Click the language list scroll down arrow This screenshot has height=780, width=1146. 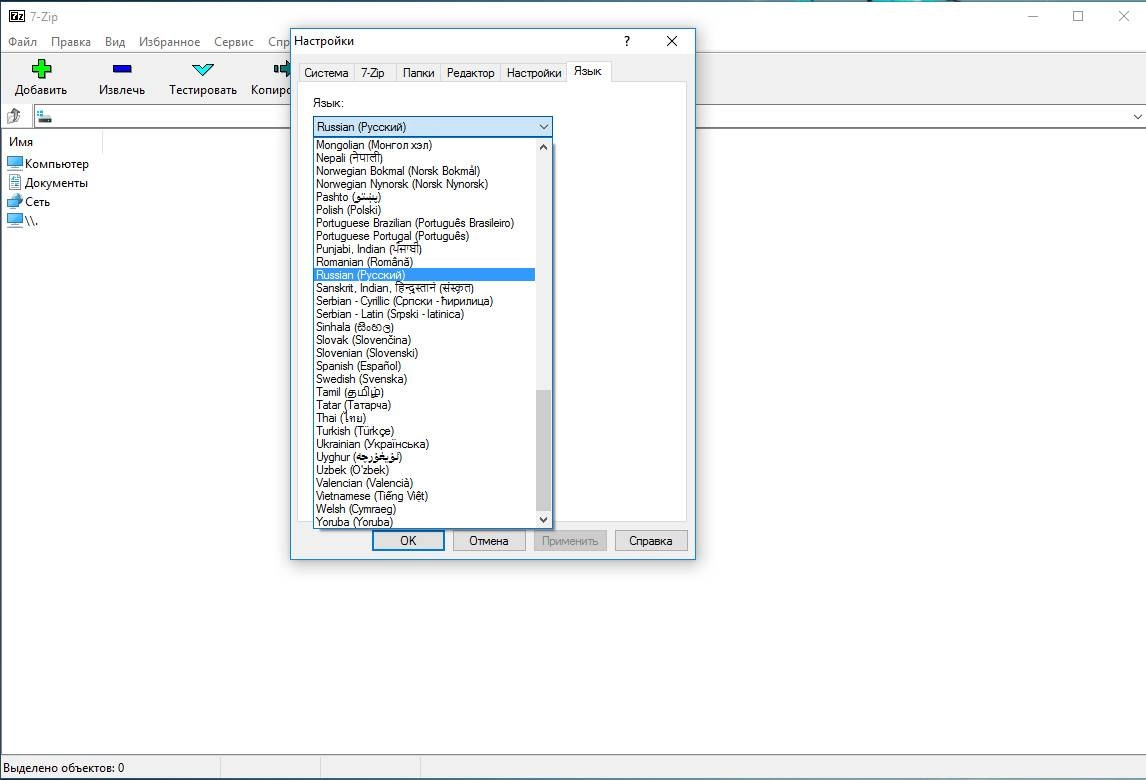(543, 520)
